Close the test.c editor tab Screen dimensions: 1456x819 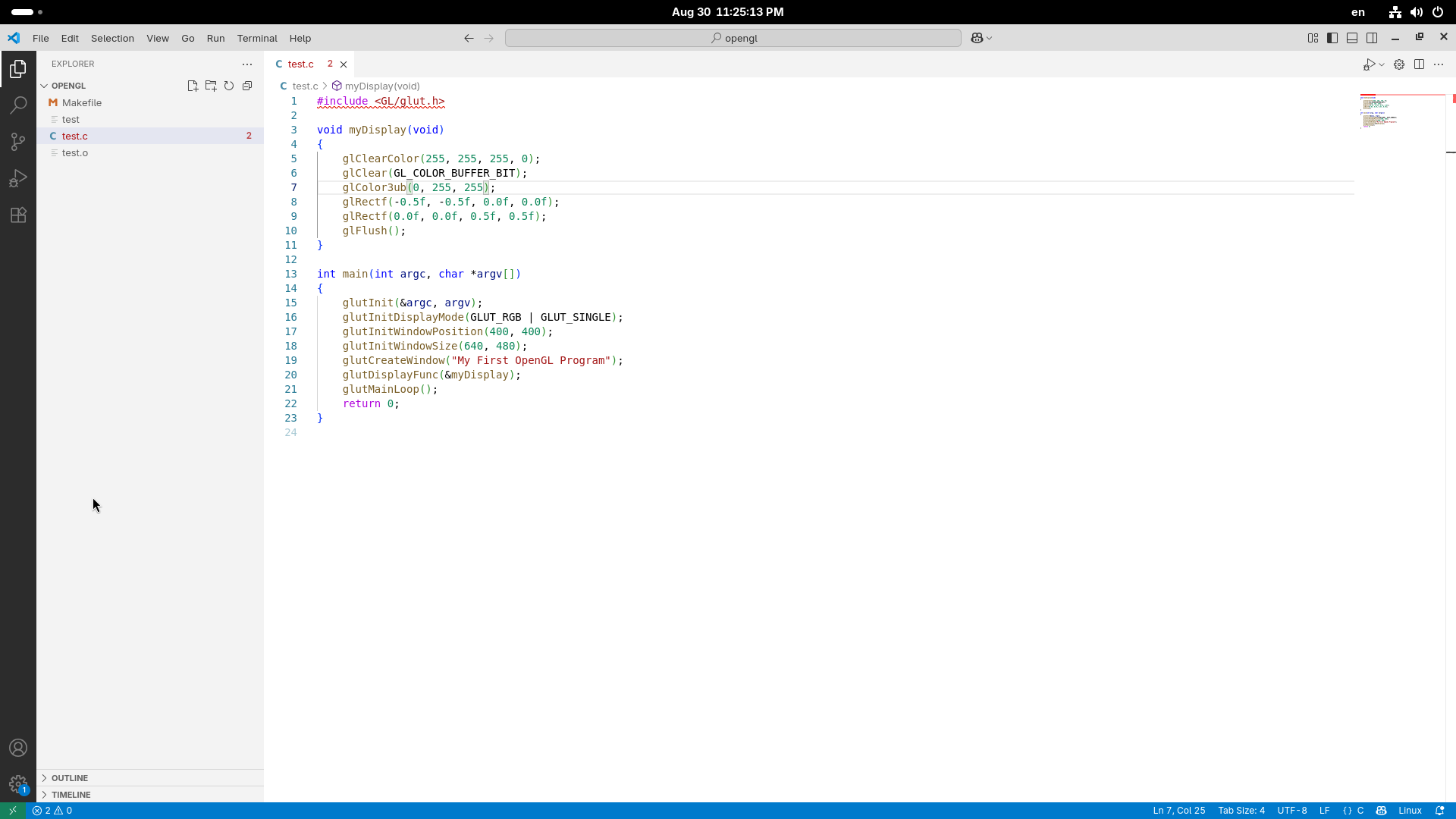pyautogui.click(x=344, y=64)
